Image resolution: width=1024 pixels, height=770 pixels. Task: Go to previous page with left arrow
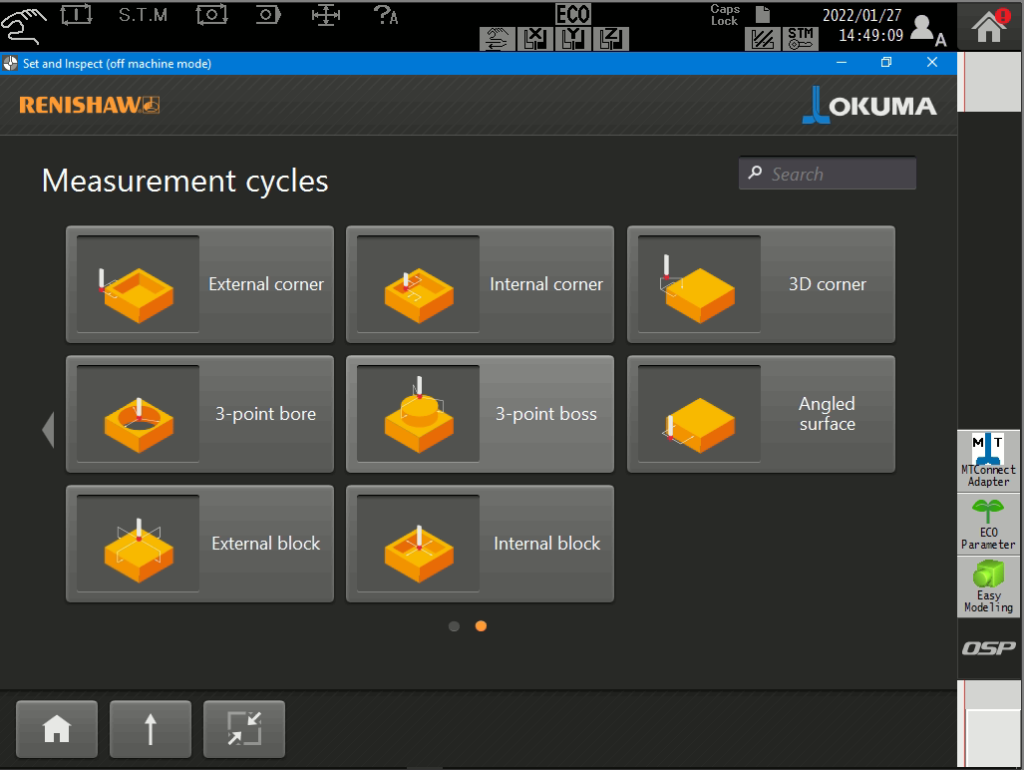pos(47,429)
